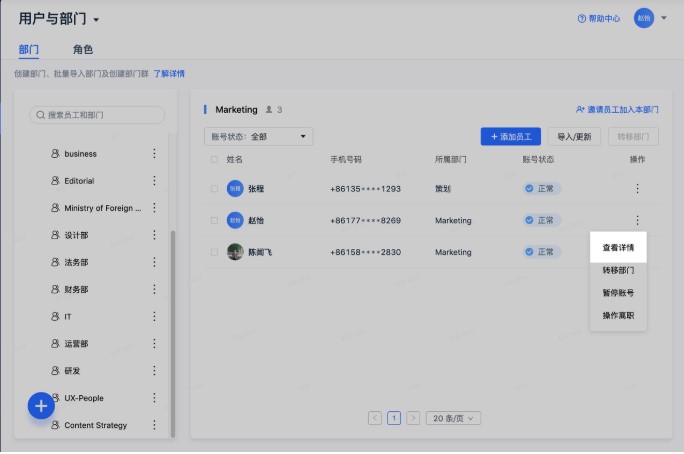Click the search magnifier icon
Screen dimensions: 684x454
click(41, 115)
